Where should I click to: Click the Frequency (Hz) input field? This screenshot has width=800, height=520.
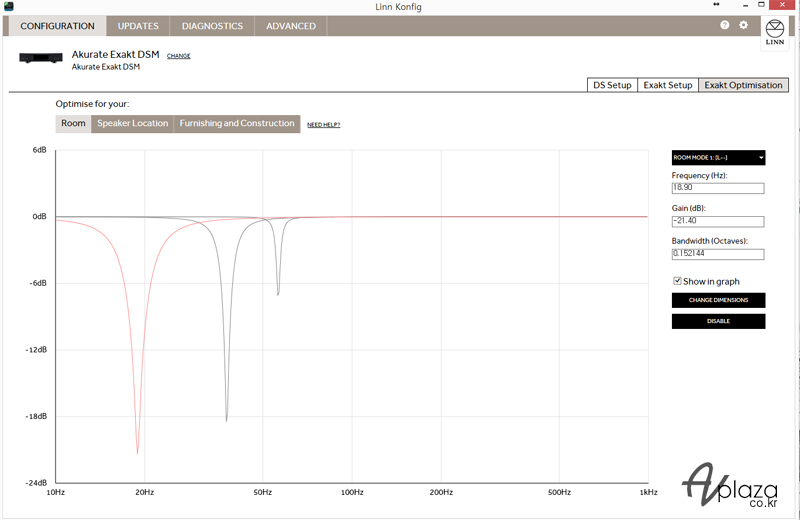[718, 188]
